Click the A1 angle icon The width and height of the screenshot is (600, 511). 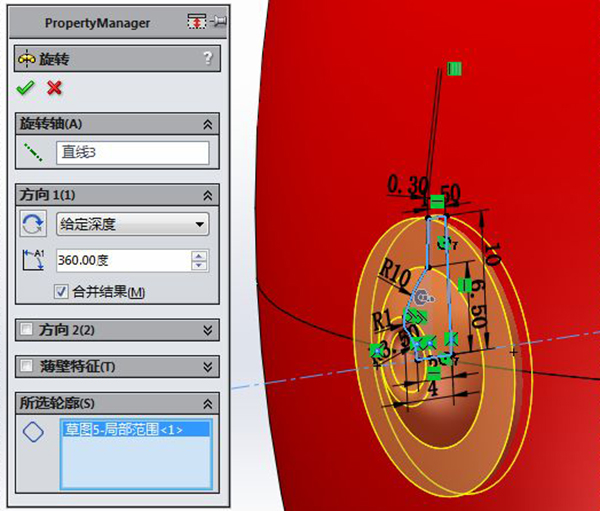(33, 260)
